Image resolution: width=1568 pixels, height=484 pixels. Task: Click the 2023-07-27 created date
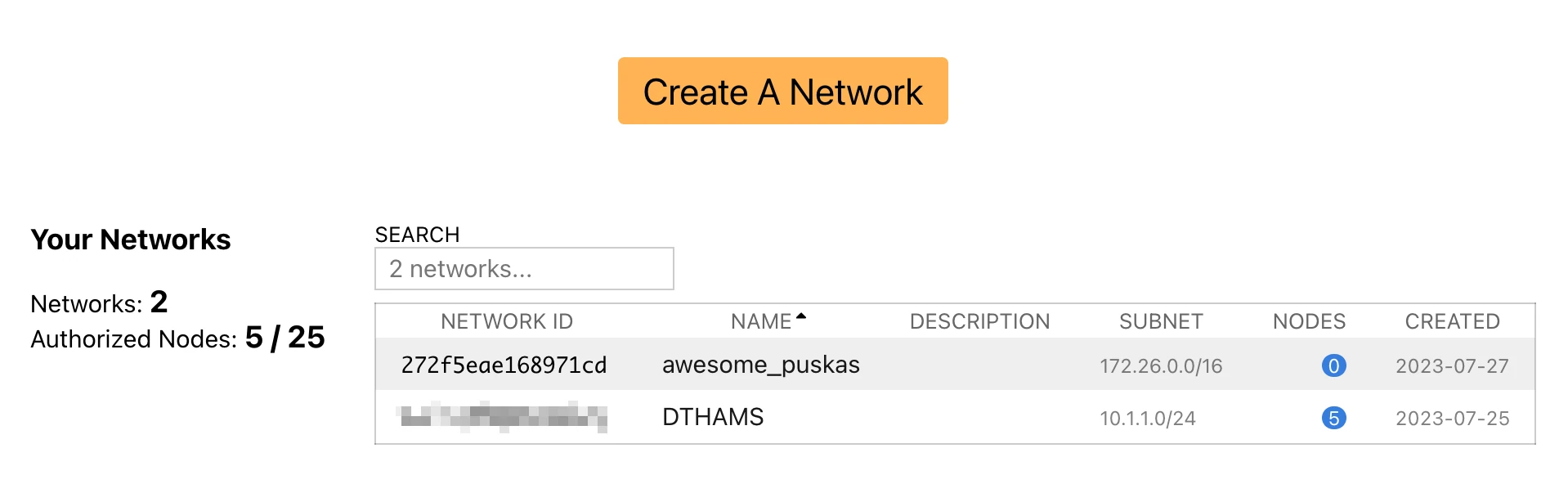coord(1452,366)
